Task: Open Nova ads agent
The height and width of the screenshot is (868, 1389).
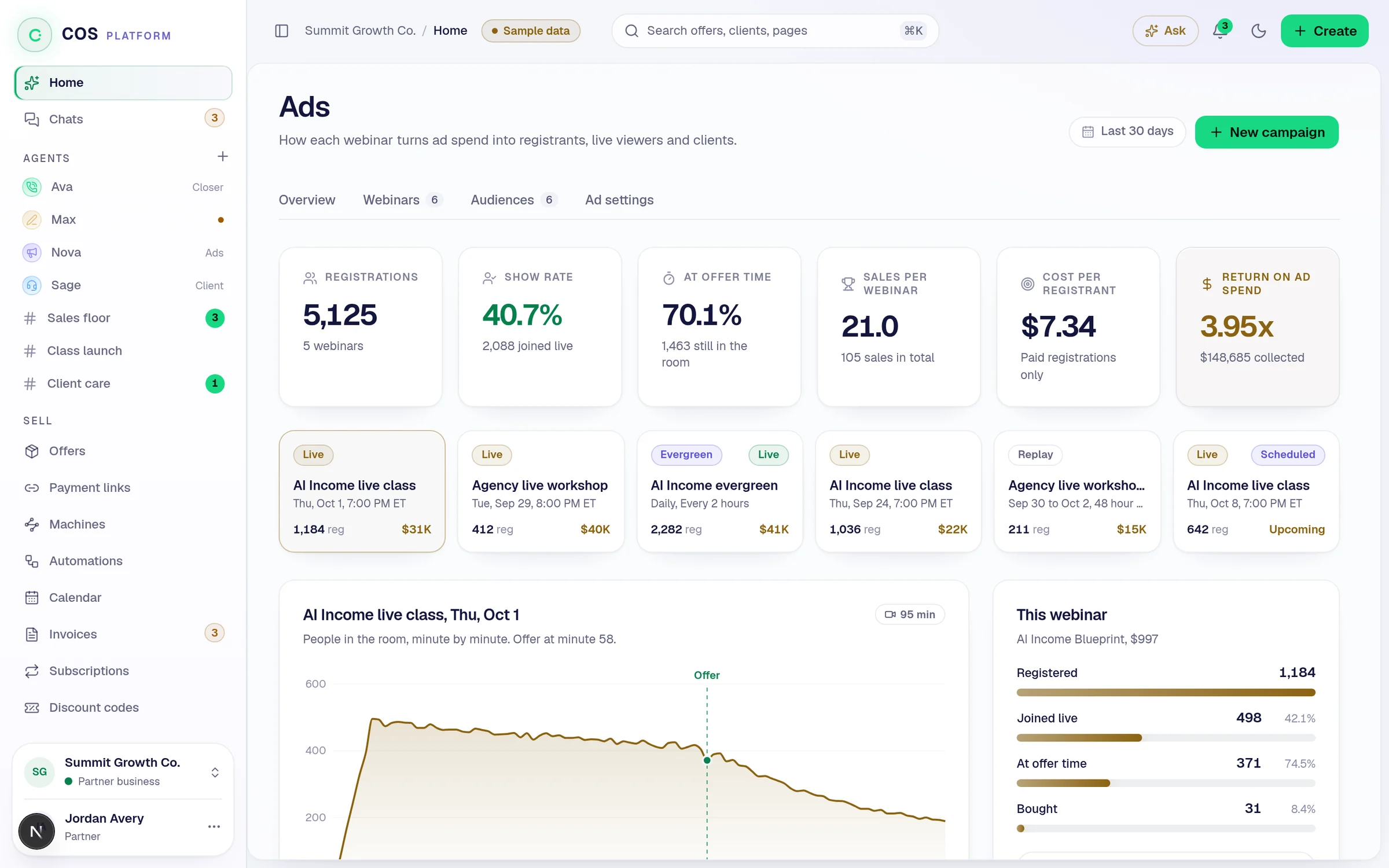Action: click(x=123, y=252)
